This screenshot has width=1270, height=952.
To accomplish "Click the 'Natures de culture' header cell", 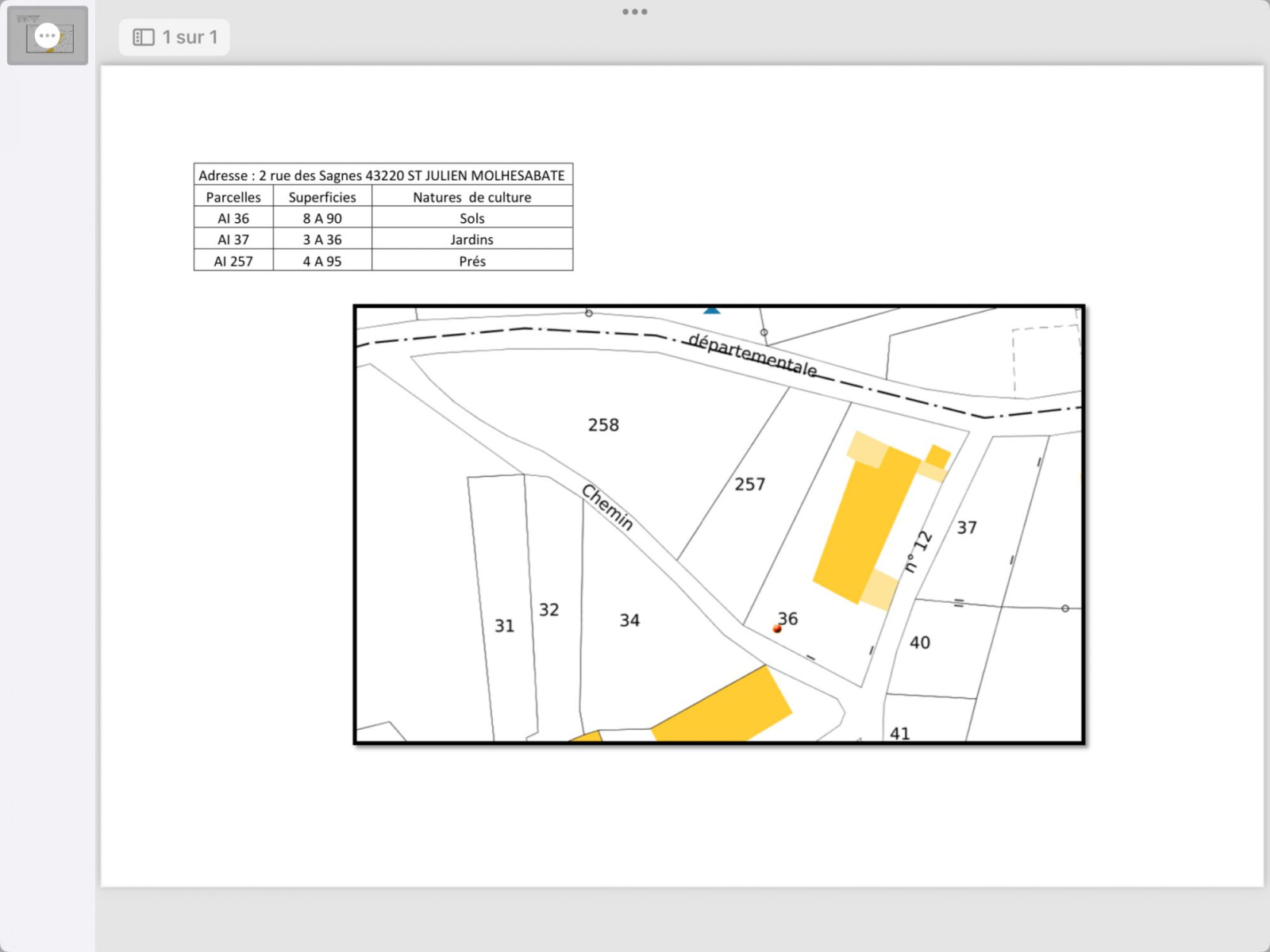I will click(471, 197).
